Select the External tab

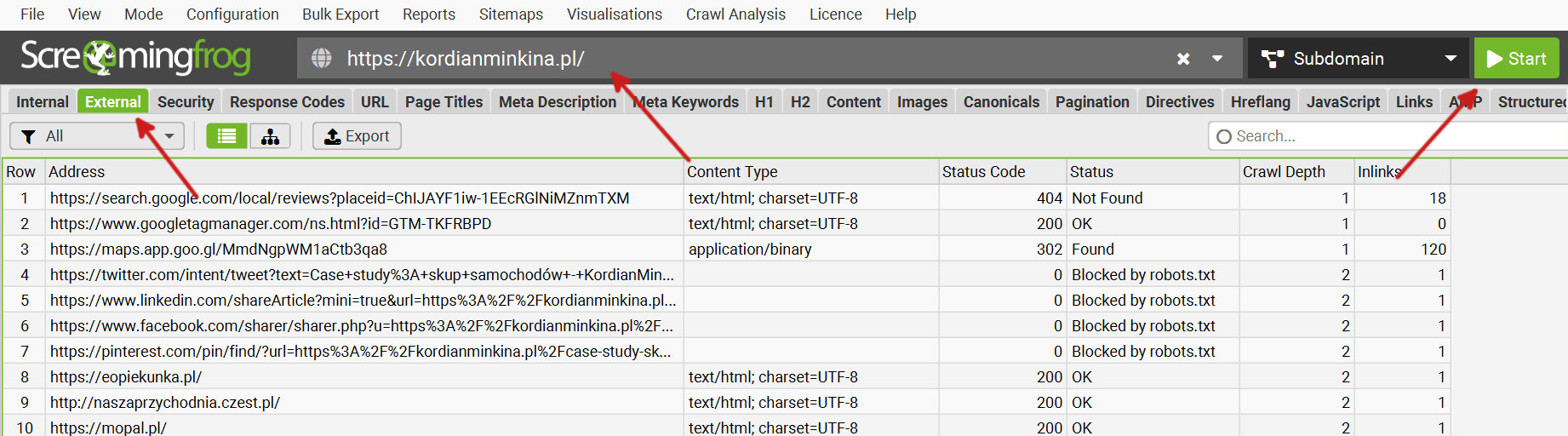[113, 102]
